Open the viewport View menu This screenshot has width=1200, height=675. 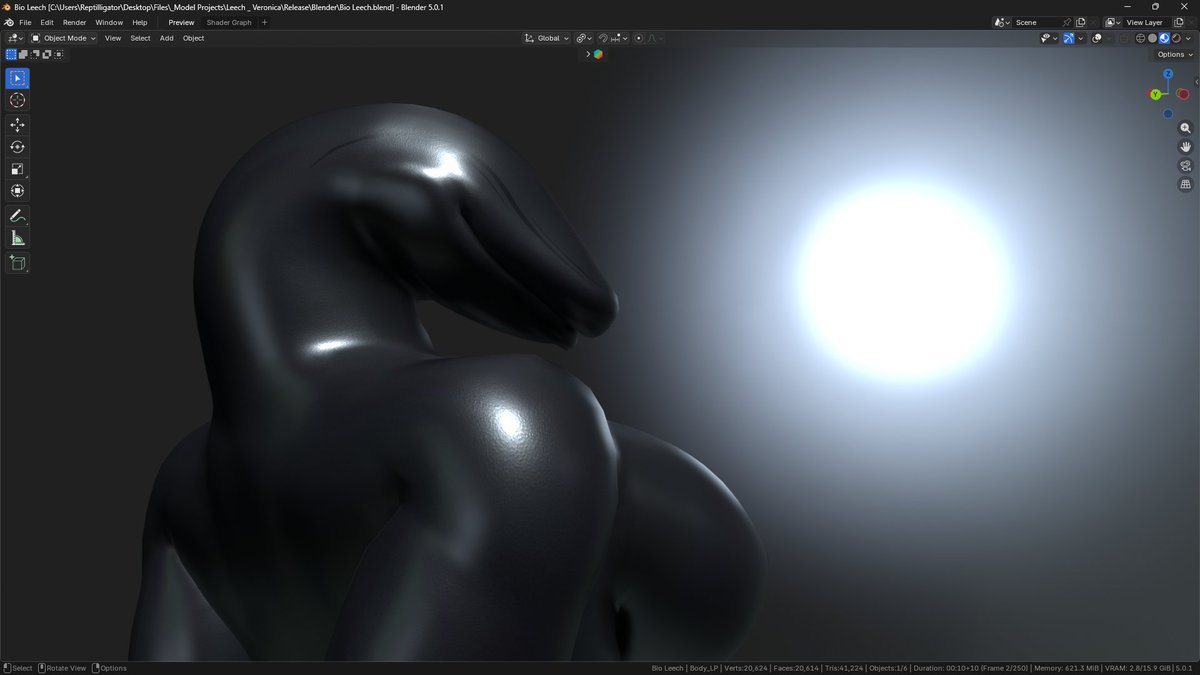click(x=113, y=38)
